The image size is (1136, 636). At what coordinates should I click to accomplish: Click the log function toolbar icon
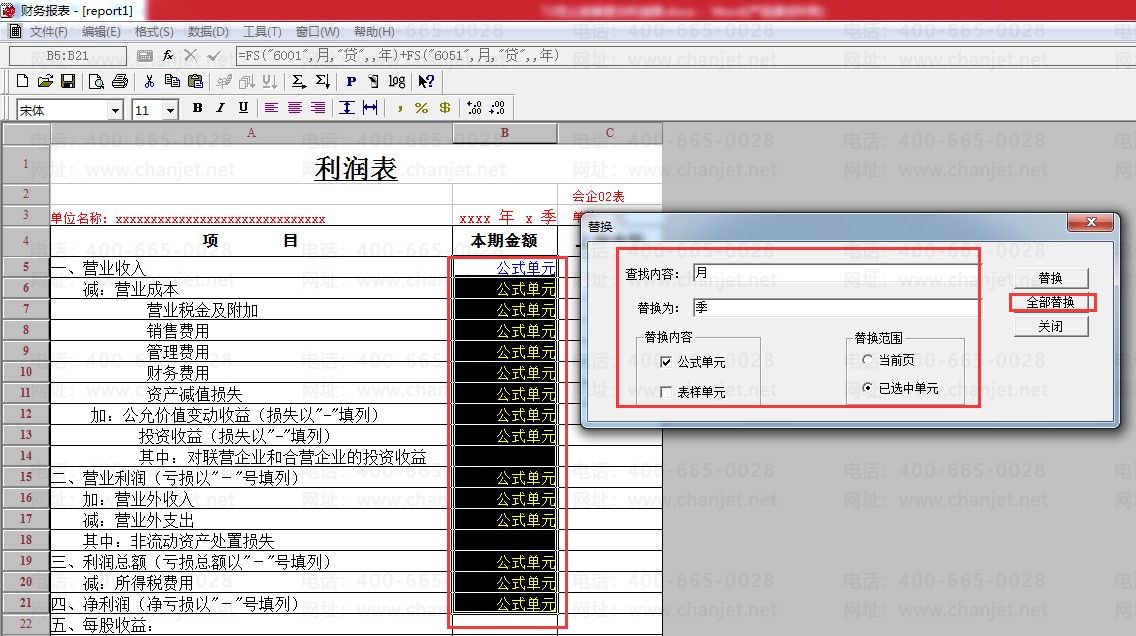pos(397,82)
